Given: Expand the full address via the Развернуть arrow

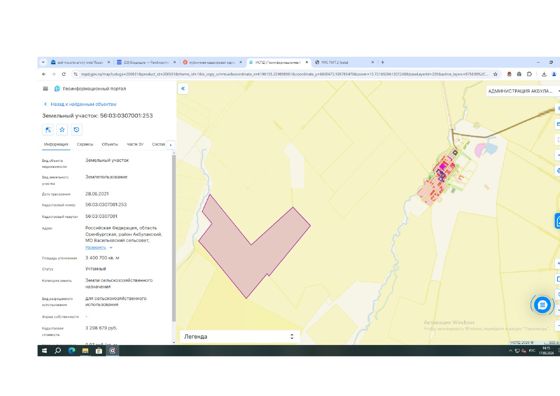Looking at the screenshot, I should [111, 247].
